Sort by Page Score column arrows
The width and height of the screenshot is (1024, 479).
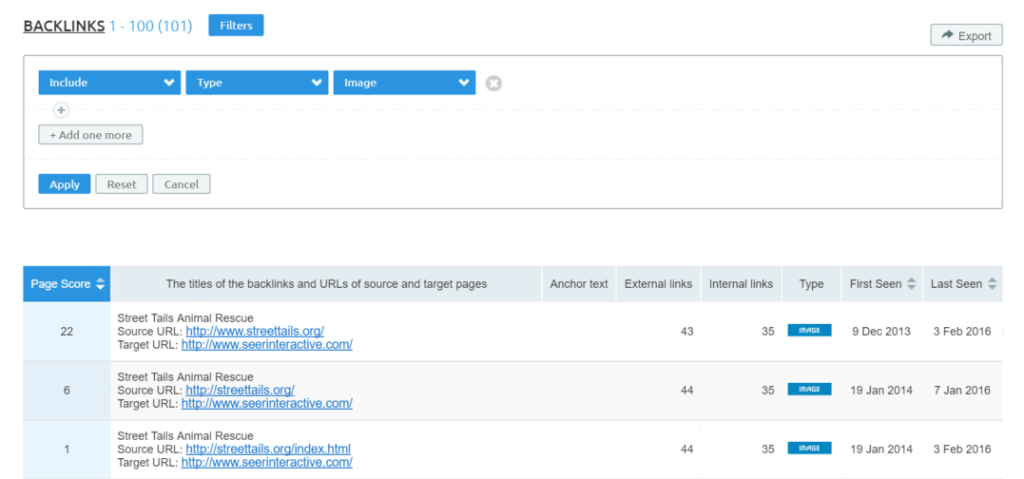tap(100, 285)
